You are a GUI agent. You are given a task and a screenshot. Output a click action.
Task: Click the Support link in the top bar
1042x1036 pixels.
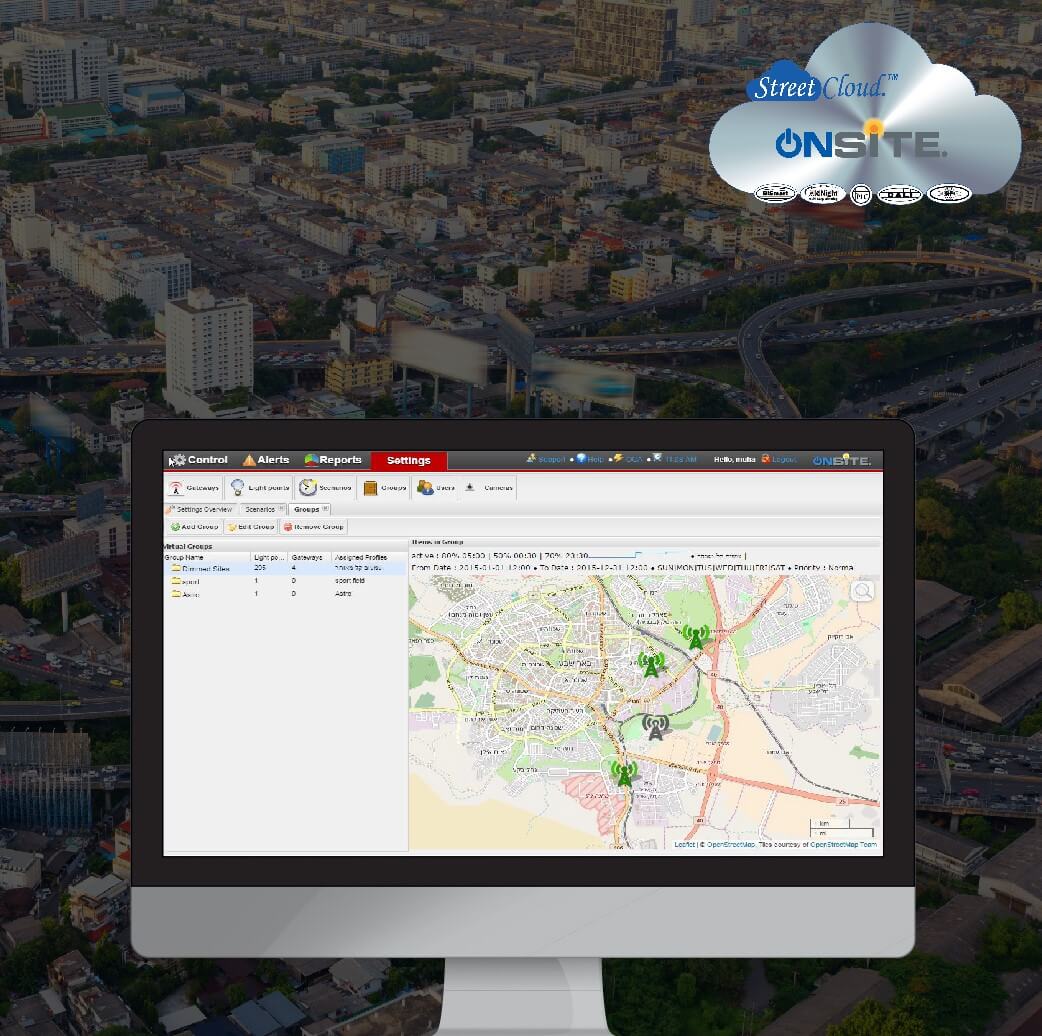(x=546, y=459)
